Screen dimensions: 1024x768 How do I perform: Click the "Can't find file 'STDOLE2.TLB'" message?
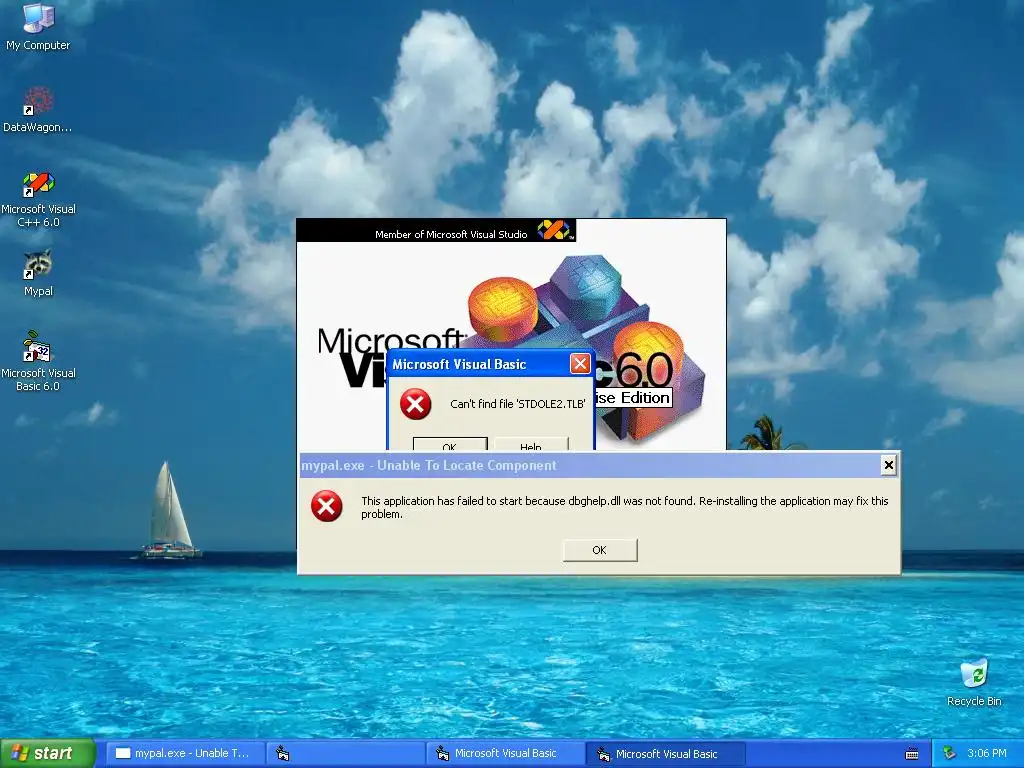pyautogui.click(x=517, y=404)
